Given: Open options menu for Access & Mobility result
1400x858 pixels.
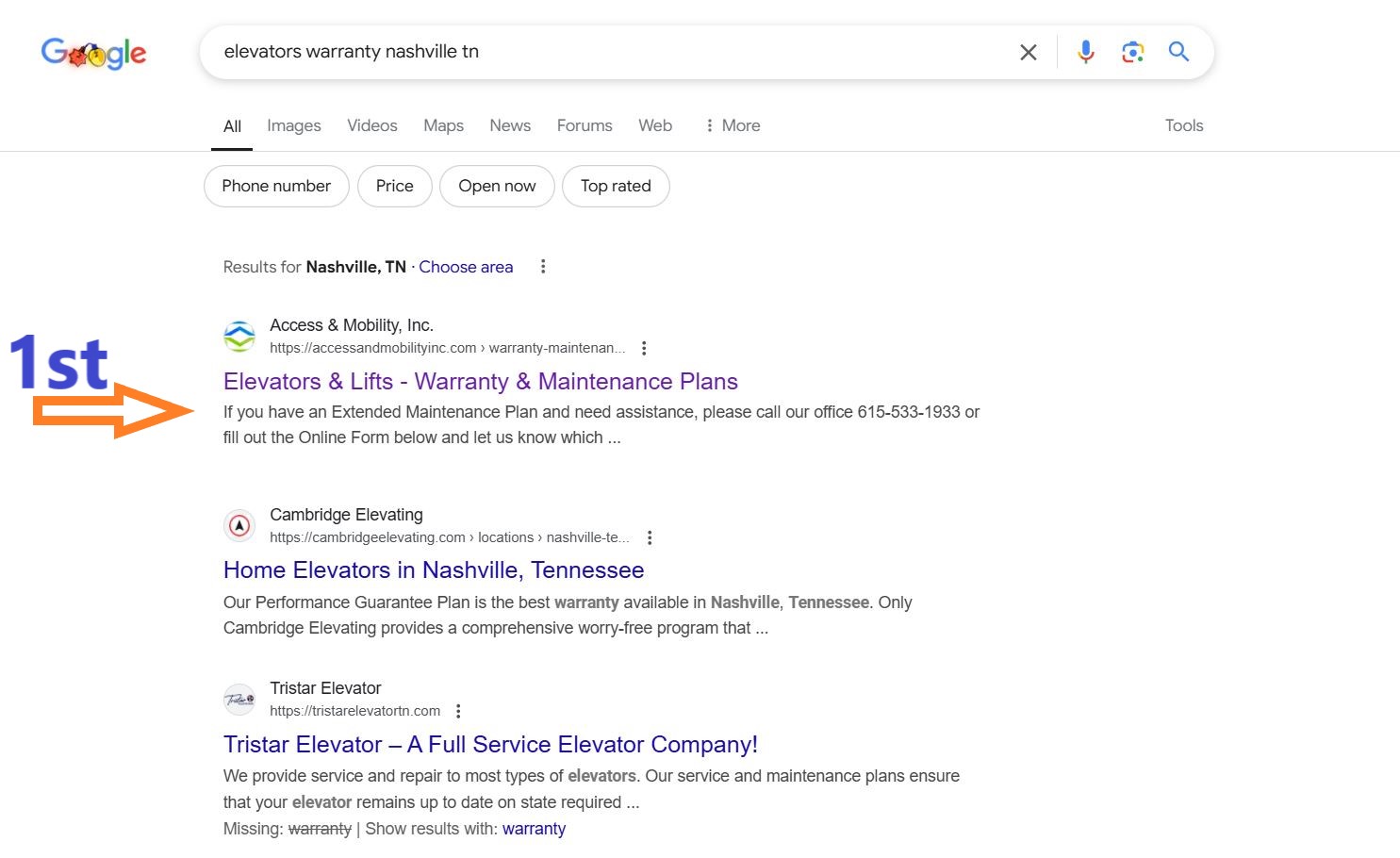Looking at the screenshot, I should click(x=644, y=348).
